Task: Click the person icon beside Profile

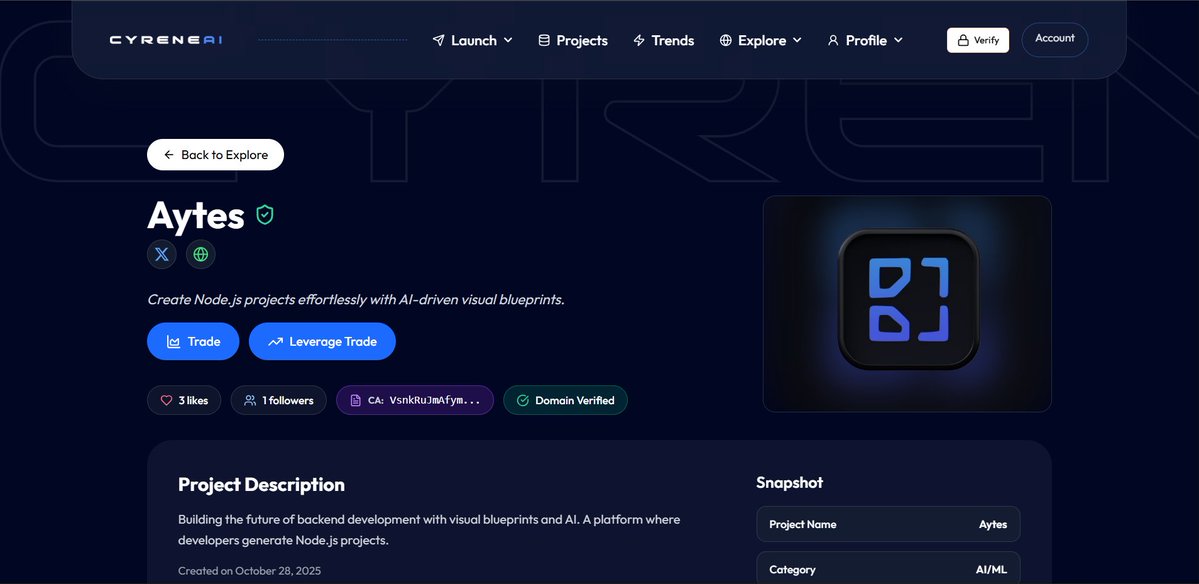Action: (833, 41)
